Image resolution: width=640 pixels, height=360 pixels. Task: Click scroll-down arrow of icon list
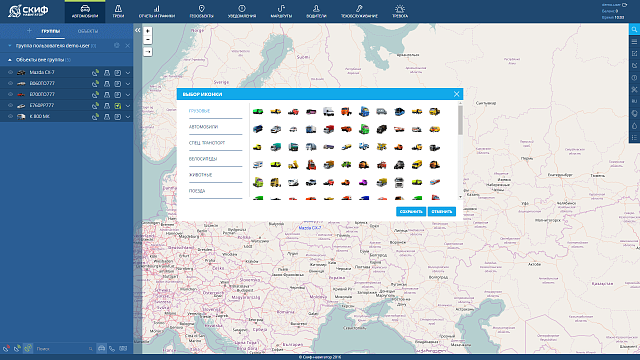pyautogui.click(x=460, y=197)
